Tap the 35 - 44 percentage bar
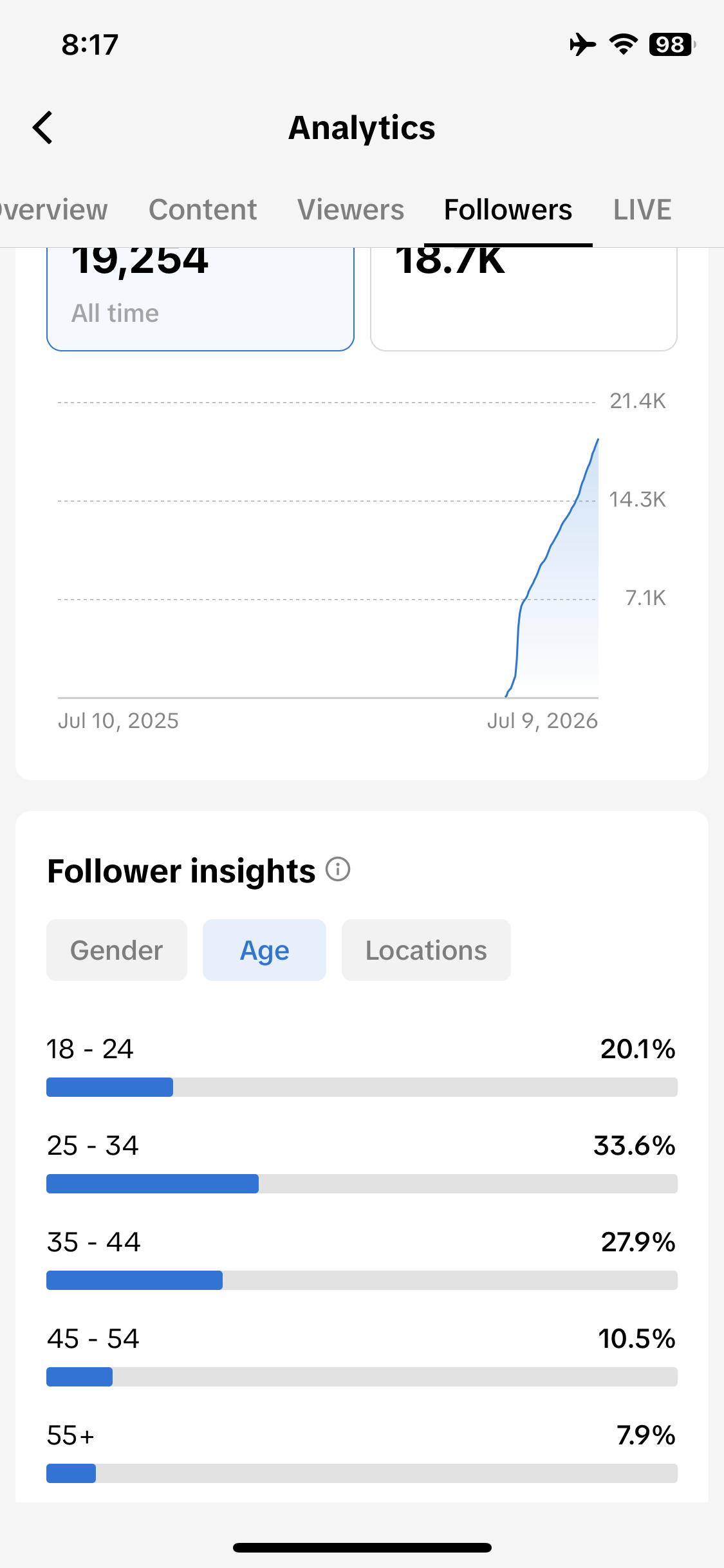Image resolution: width=724 pixels, height=1568 pixels. 362,1280
